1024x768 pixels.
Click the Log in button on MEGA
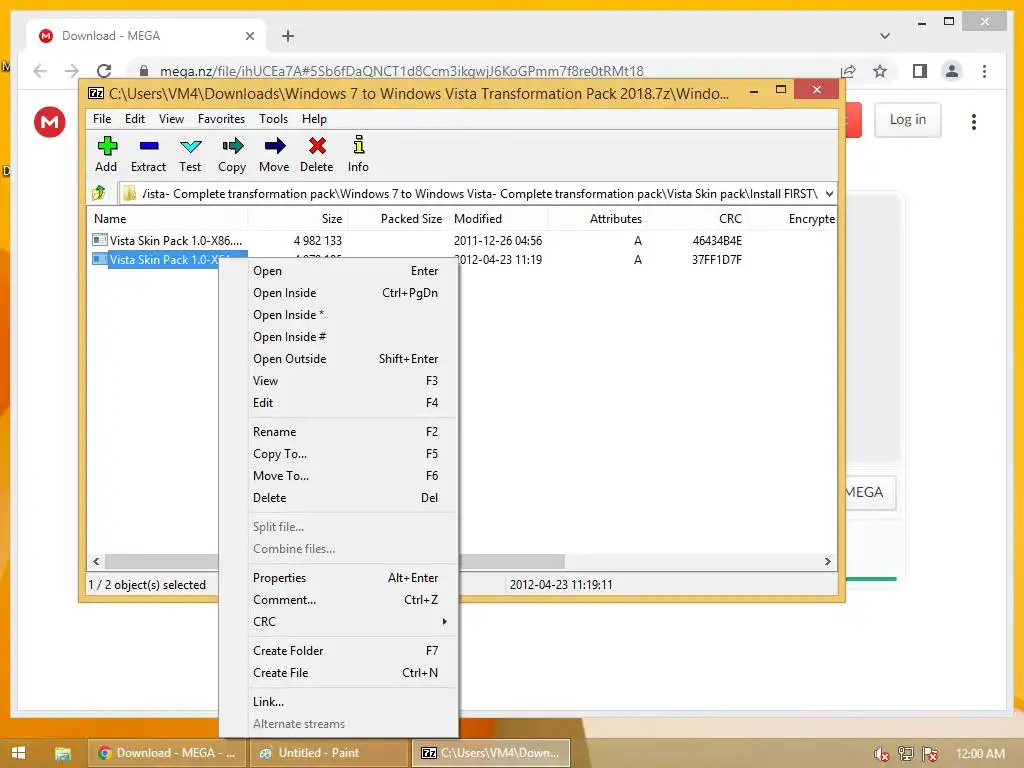pos(908,120)
